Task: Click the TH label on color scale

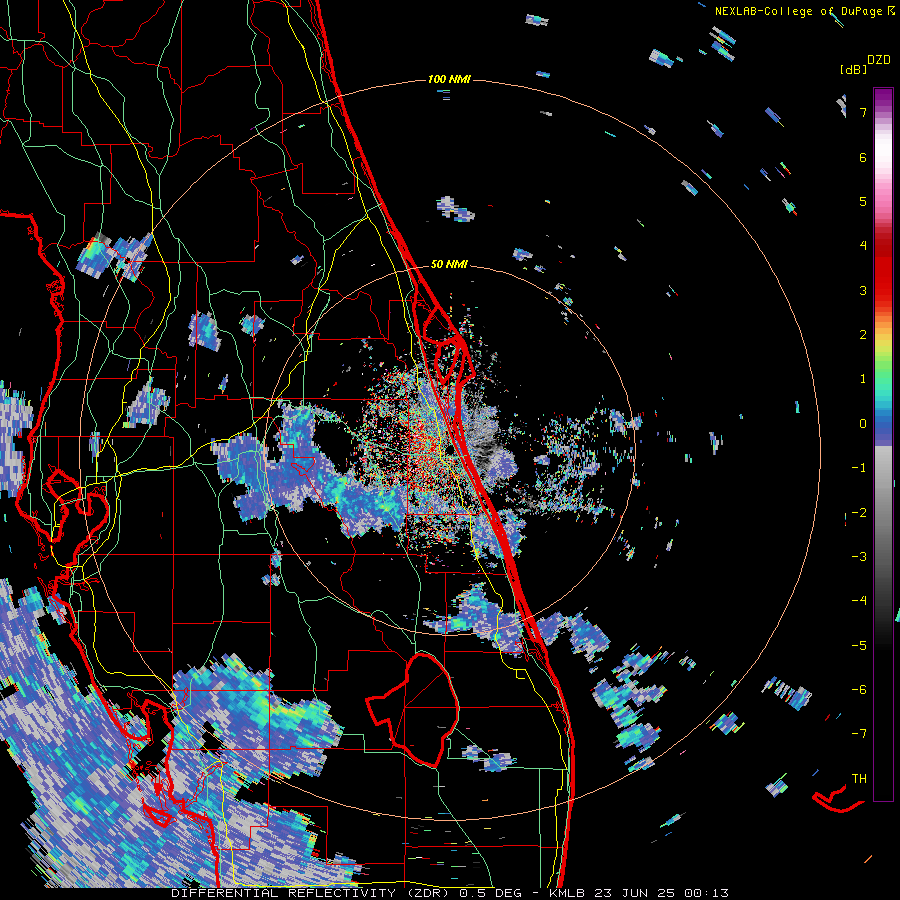Action: 859,779
